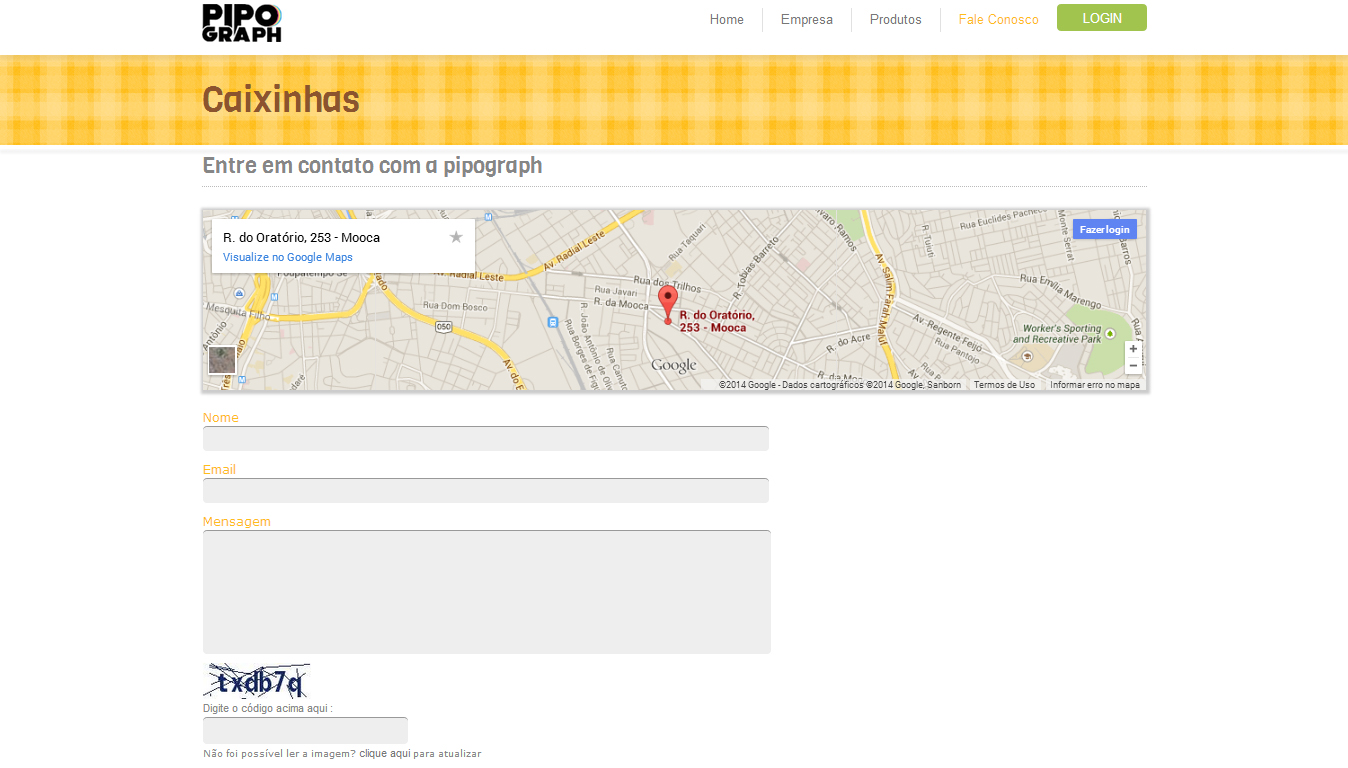Click the Google logo on the map
1348x768 pixels.
[x=673, y=365]
